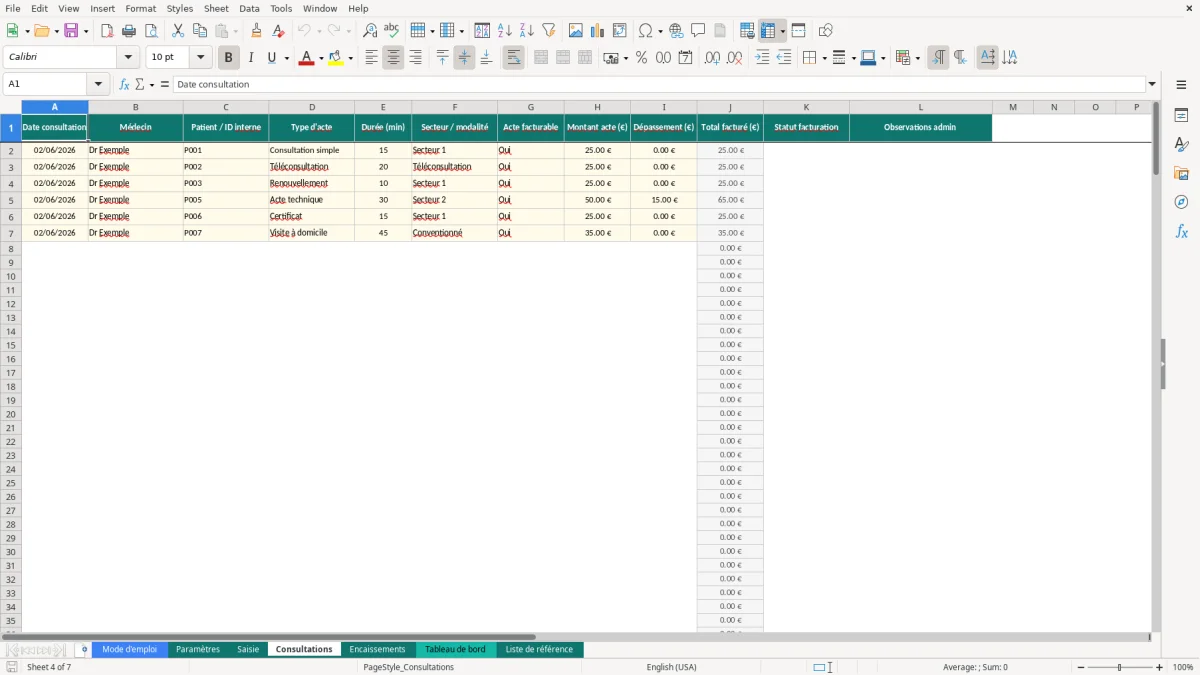Click the zoom out minus button
This screenshot has width=1200, height=675.
[1080, 667]
